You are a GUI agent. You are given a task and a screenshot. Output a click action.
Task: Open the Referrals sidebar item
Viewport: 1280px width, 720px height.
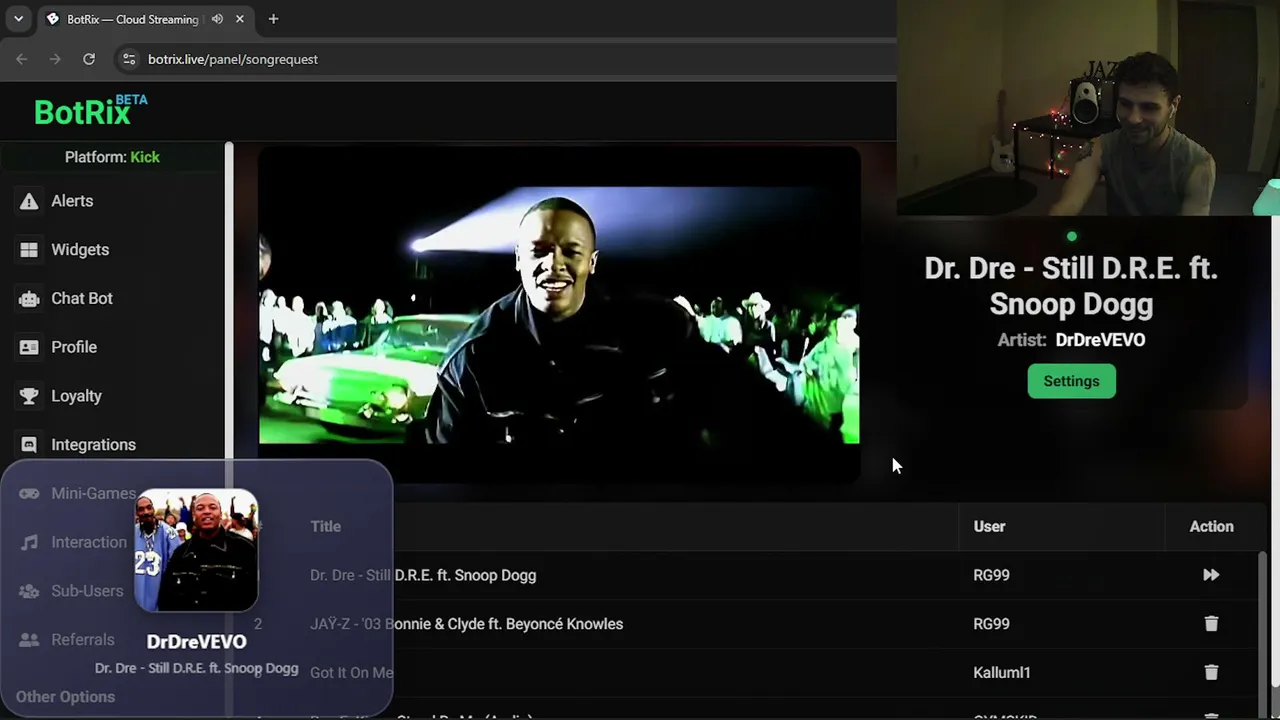point(68,640)
